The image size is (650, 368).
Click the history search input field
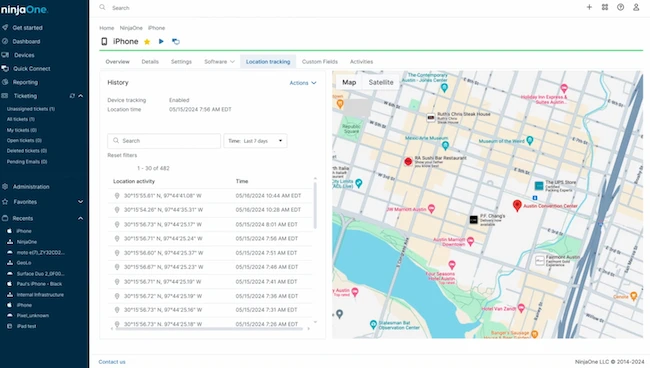164,141
